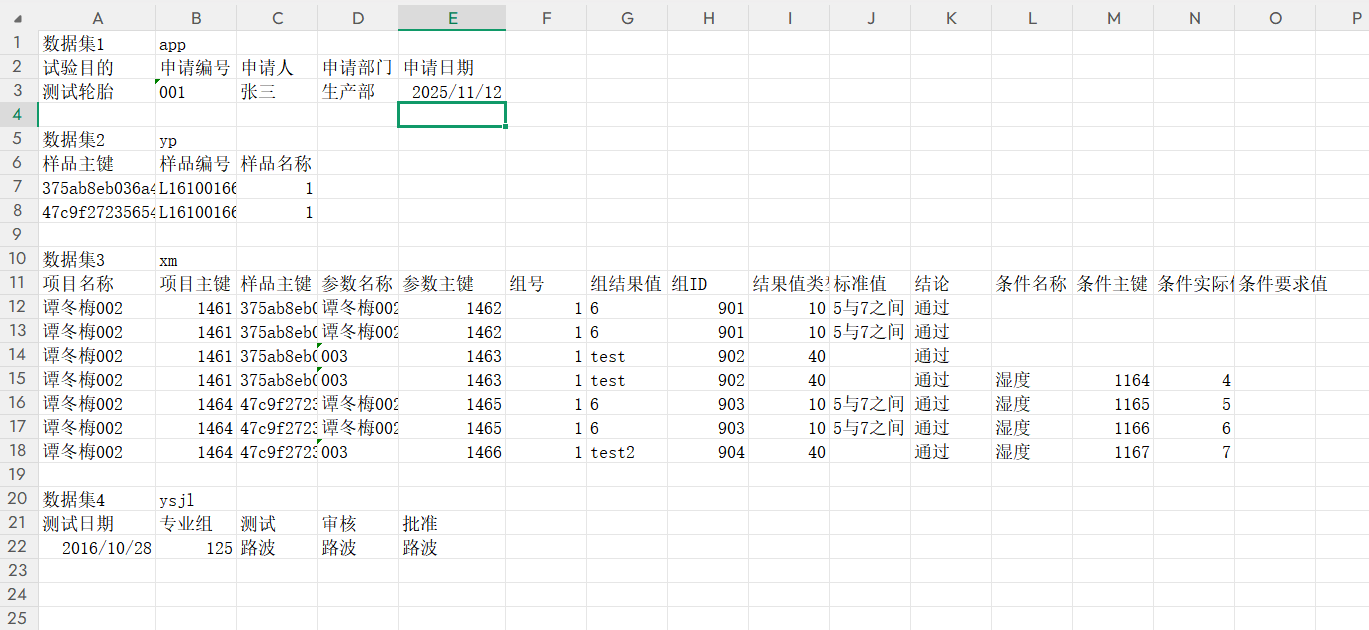This screenshot has width=1369, height=630.
Task: Click the "数据集3" cell
Action: (97, 259)
